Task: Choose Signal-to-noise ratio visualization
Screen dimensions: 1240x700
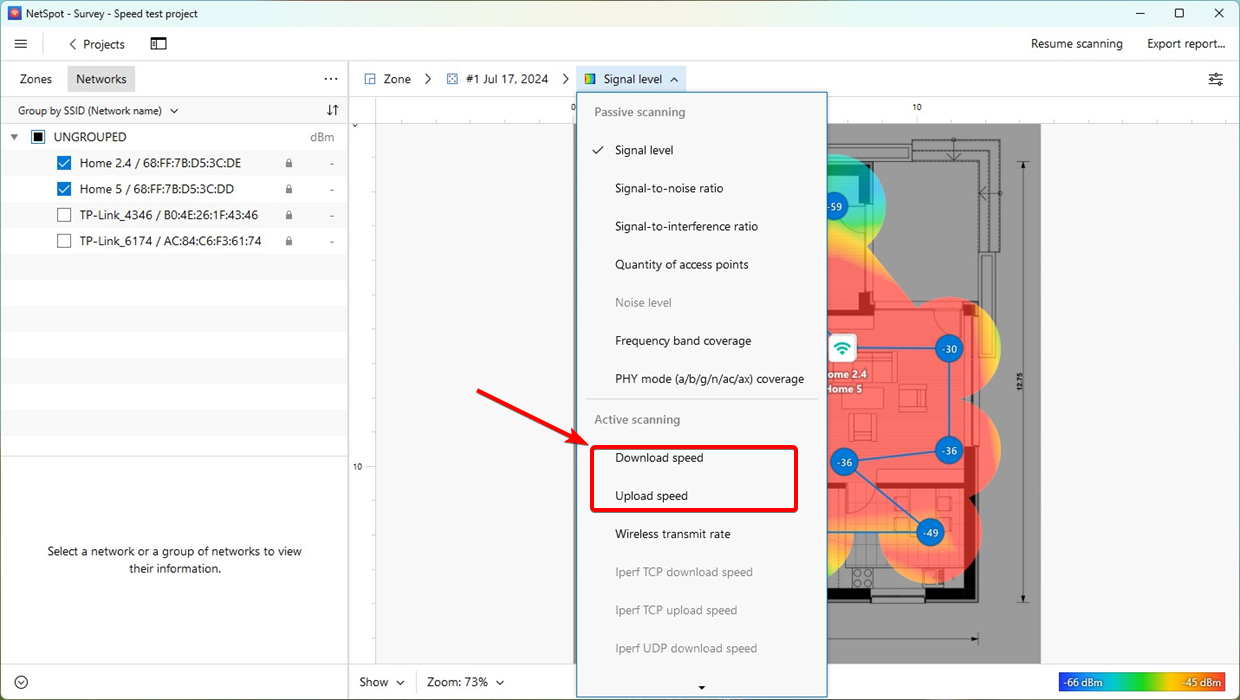Action: tap(668, 188)
